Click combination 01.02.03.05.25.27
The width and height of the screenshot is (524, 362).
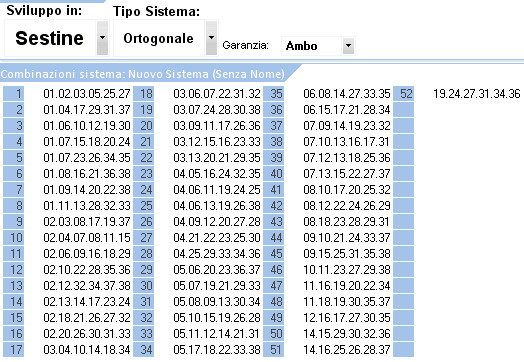(x=87, y=94)
